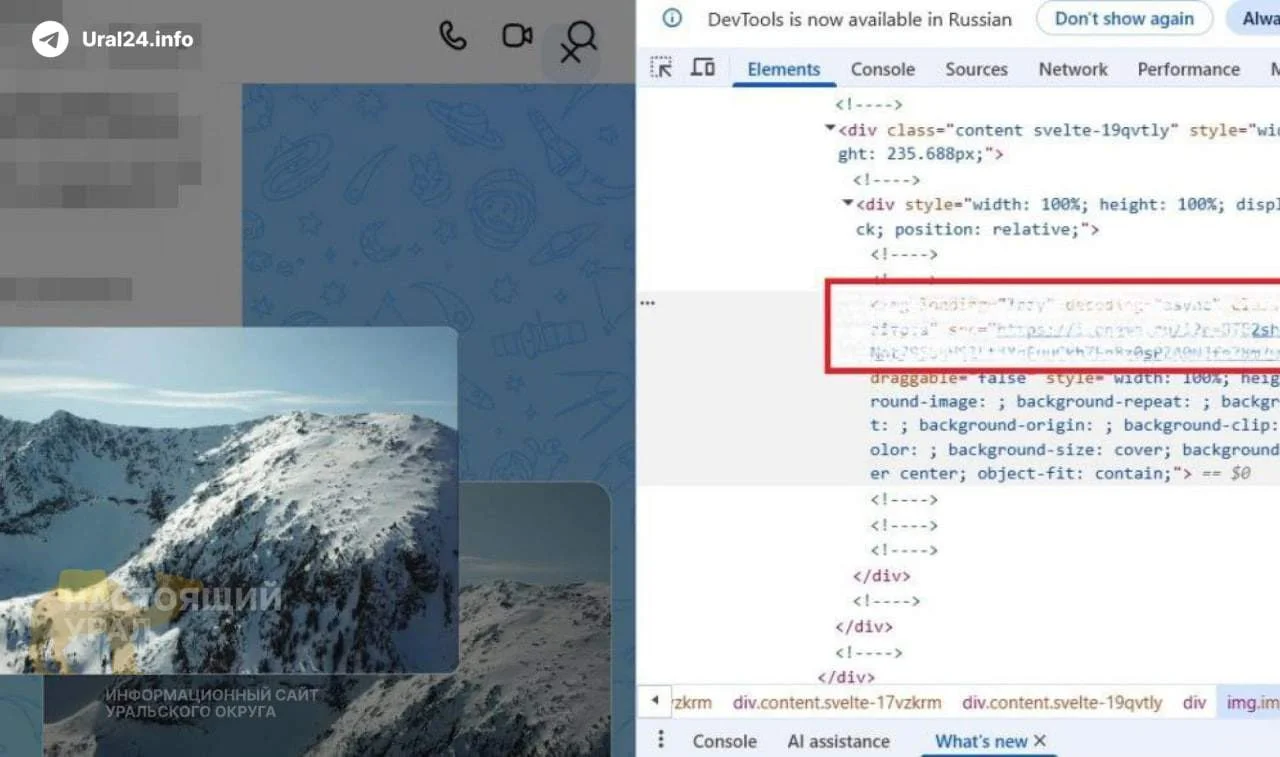
Task: Select the div.content.svelte-17vzkrm breadcrumb
Action: click(x=837, y=702)
